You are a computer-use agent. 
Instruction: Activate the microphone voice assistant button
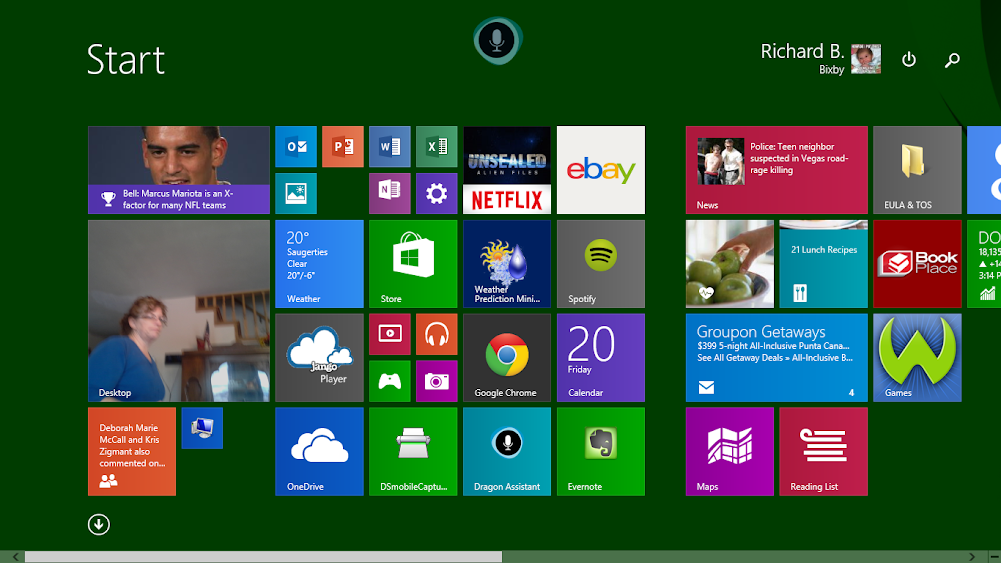497,41
